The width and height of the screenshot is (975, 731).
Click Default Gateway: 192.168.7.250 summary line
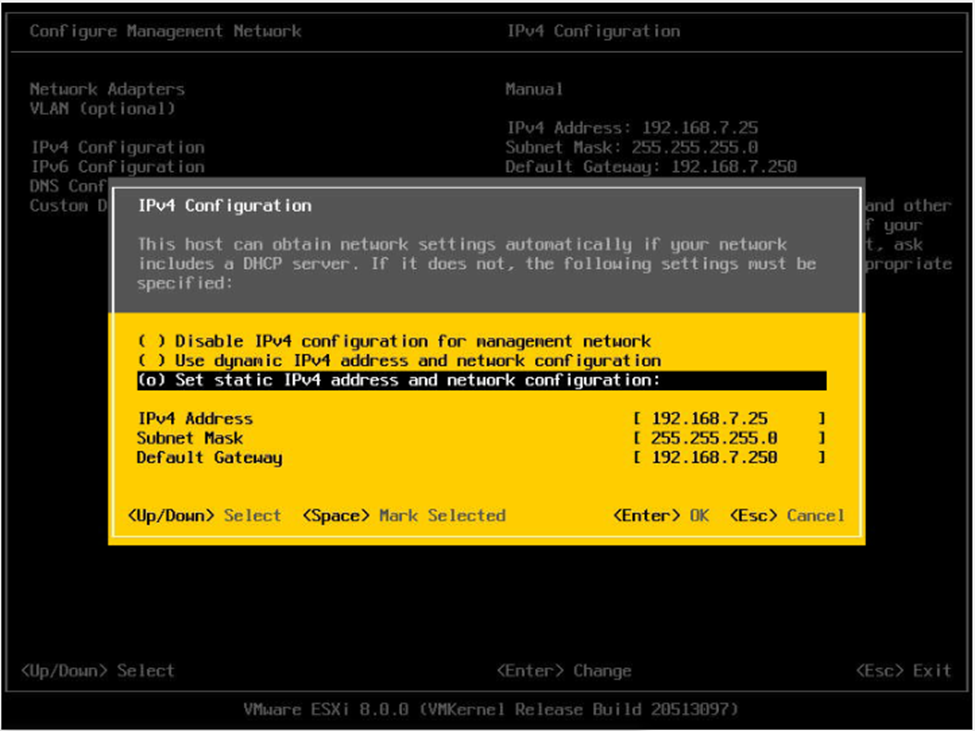651,167
